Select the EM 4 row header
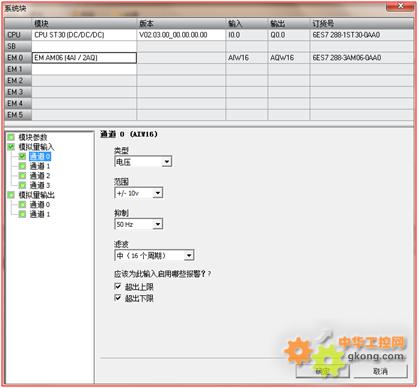 (x=18, y=103)
